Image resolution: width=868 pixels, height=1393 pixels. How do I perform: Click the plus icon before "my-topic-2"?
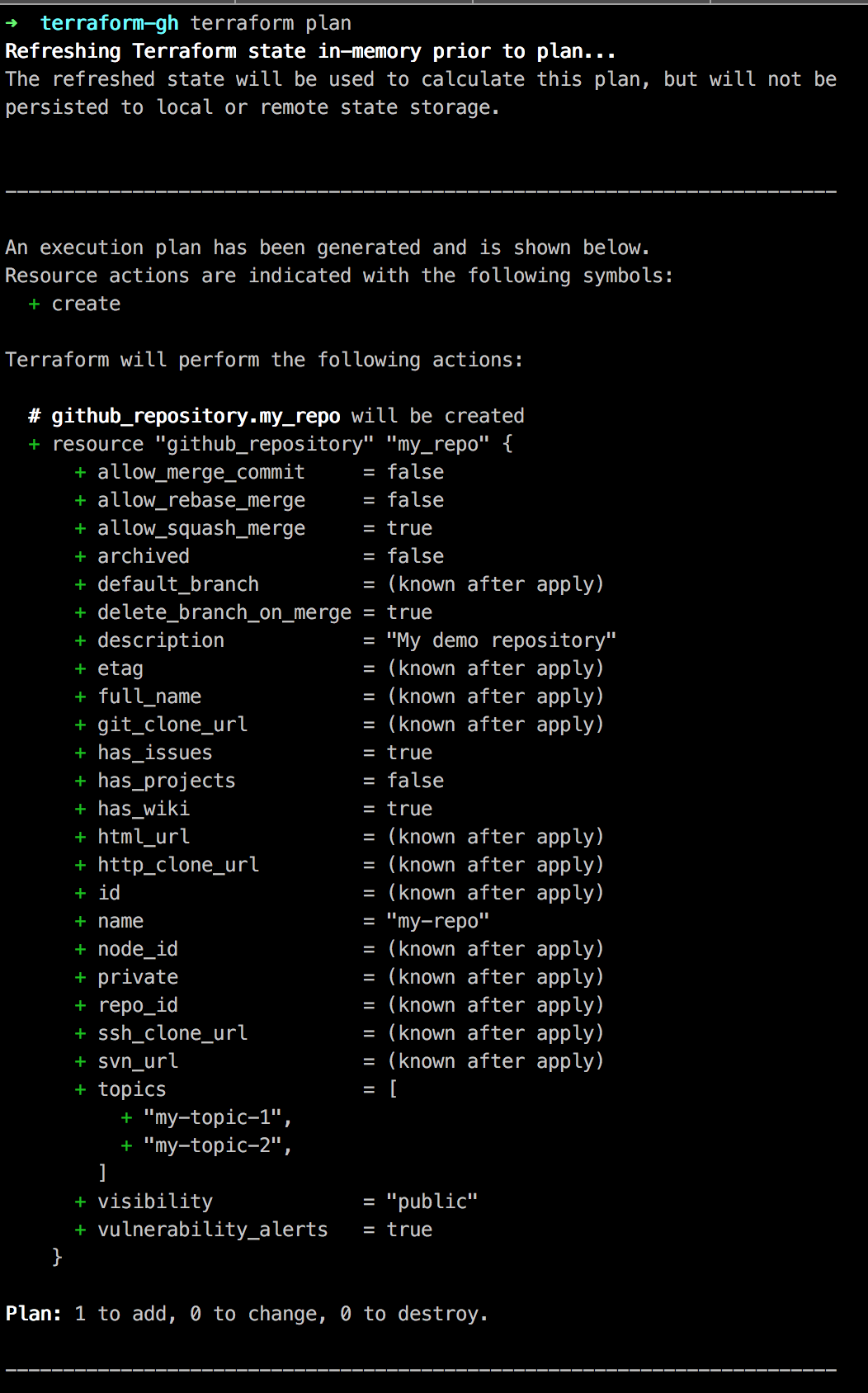point(126,1146)
